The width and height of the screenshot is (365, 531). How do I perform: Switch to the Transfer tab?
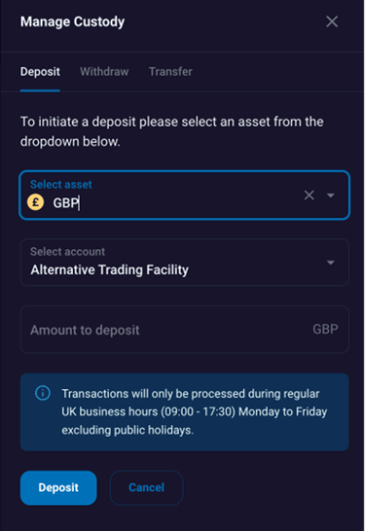coord(171,71)
